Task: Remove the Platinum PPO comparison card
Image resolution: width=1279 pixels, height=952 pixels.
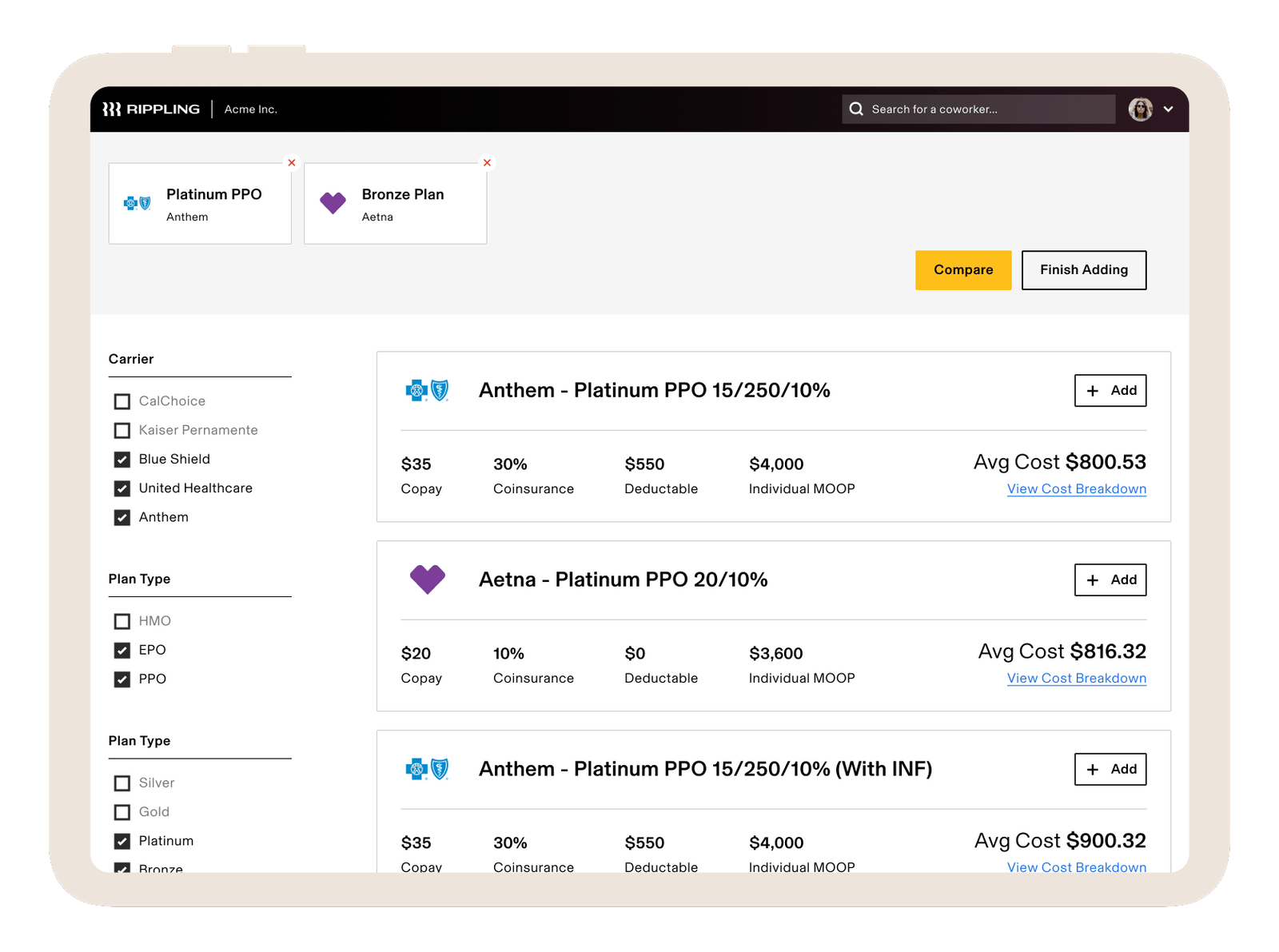Action: pyautogui.click(x=291, y=162)
